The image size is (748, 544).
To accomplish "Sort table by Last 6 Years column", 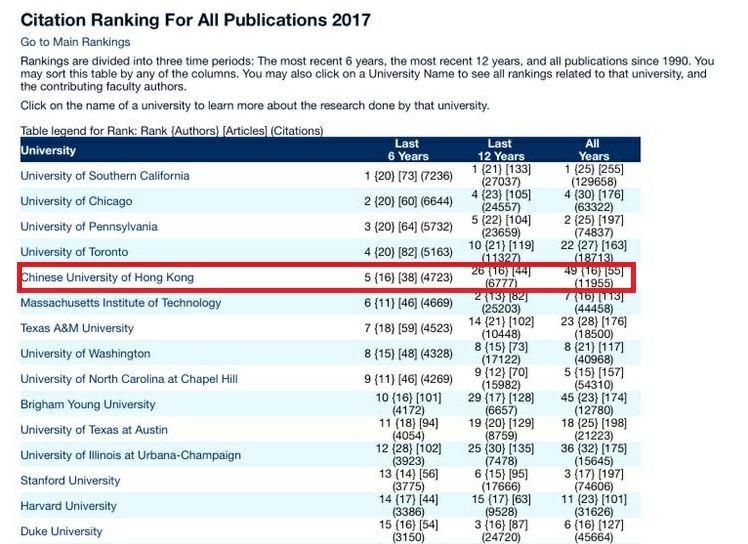I will [x=407, y=150].
